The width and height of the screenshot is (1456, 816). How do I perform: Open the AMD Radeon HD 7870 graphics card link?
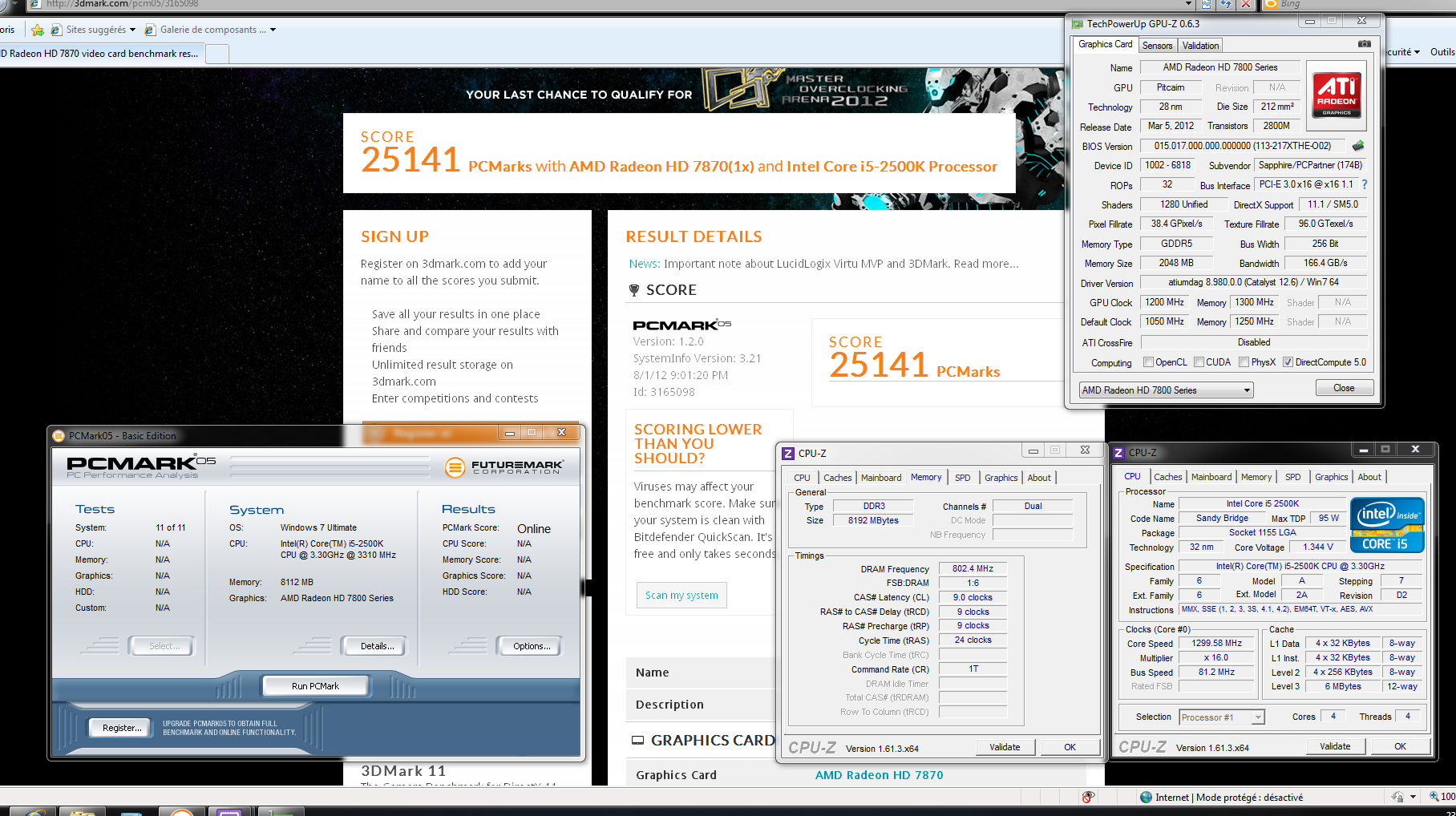(879, 775)
